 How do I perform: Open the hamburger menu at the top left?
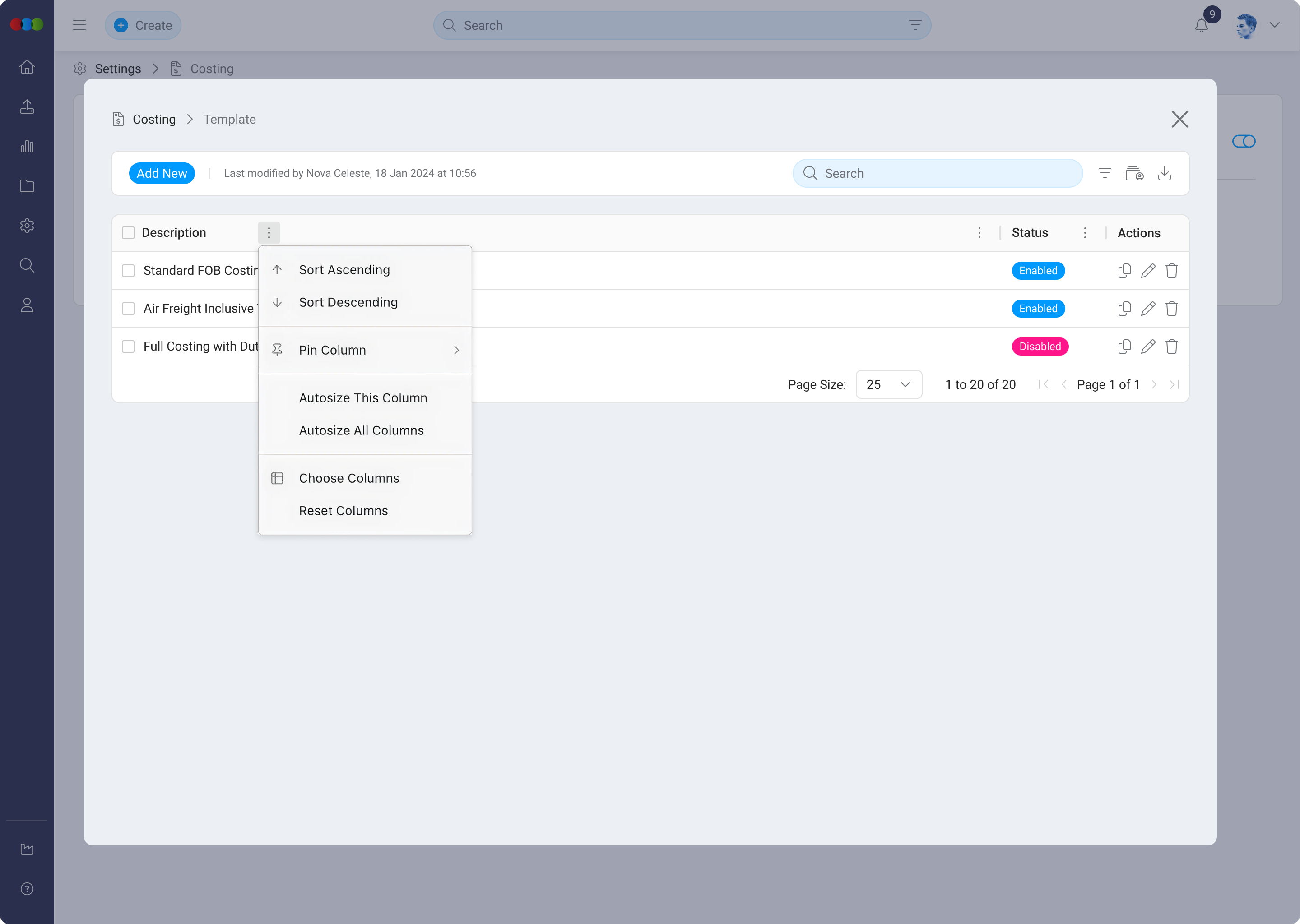tap(79, 25)
